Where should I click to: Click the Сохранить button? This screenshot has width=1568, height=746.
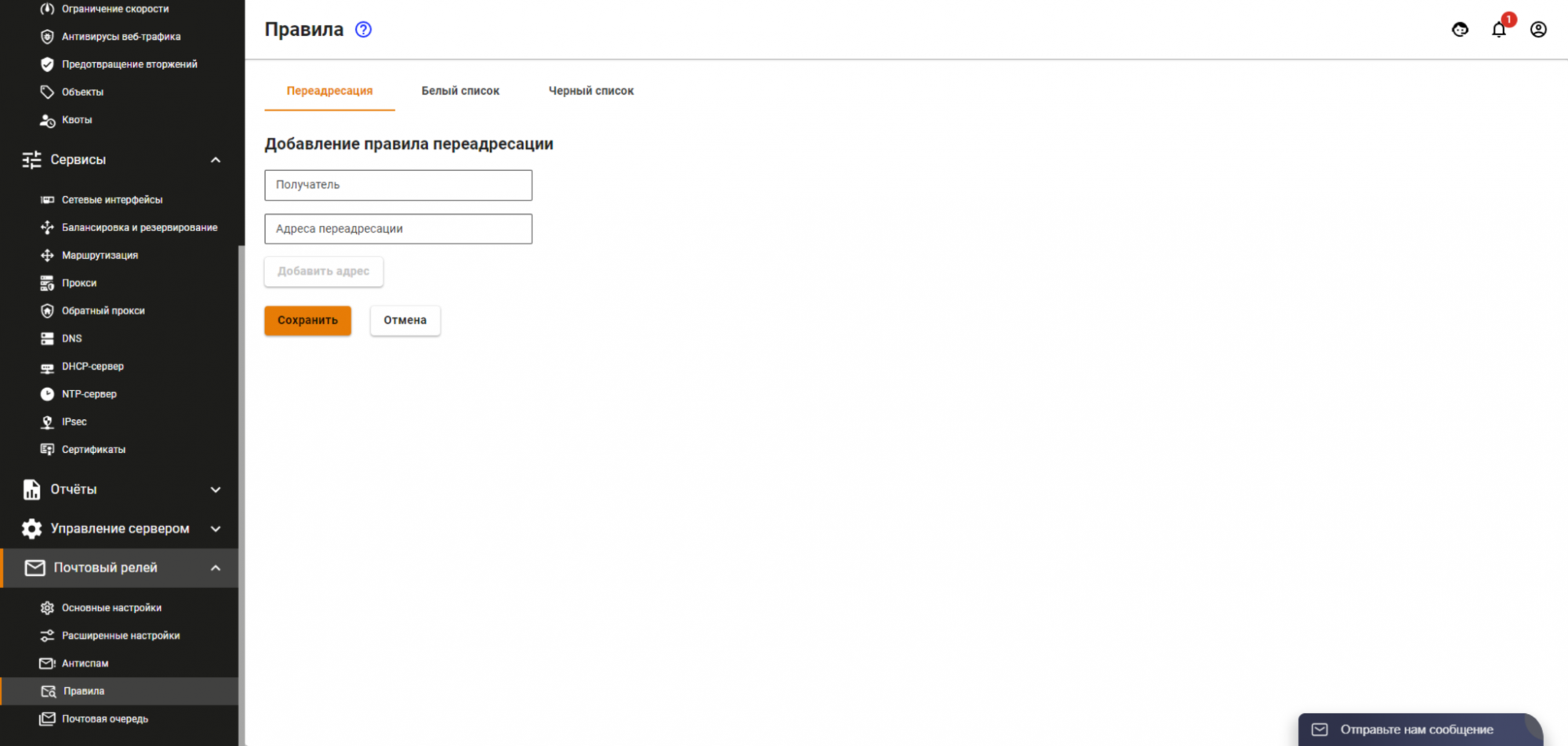[307, 320]
